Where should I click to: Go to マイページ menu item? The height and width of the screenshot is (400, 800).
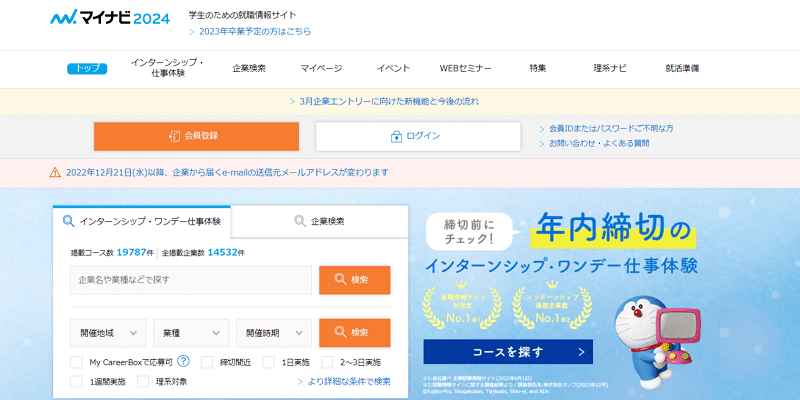tap(321, 68)
